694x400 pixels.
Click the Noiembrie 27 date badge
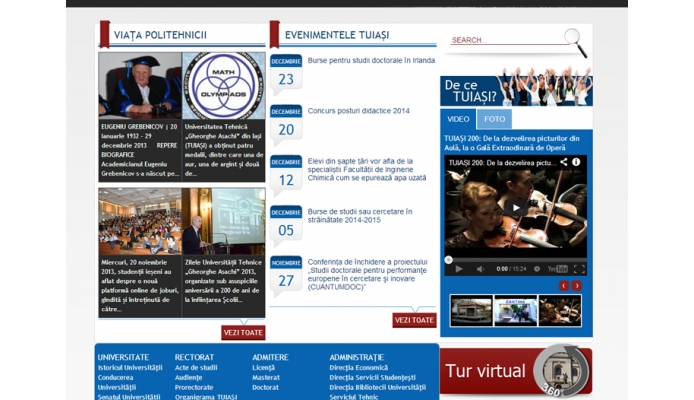[286, 276]
